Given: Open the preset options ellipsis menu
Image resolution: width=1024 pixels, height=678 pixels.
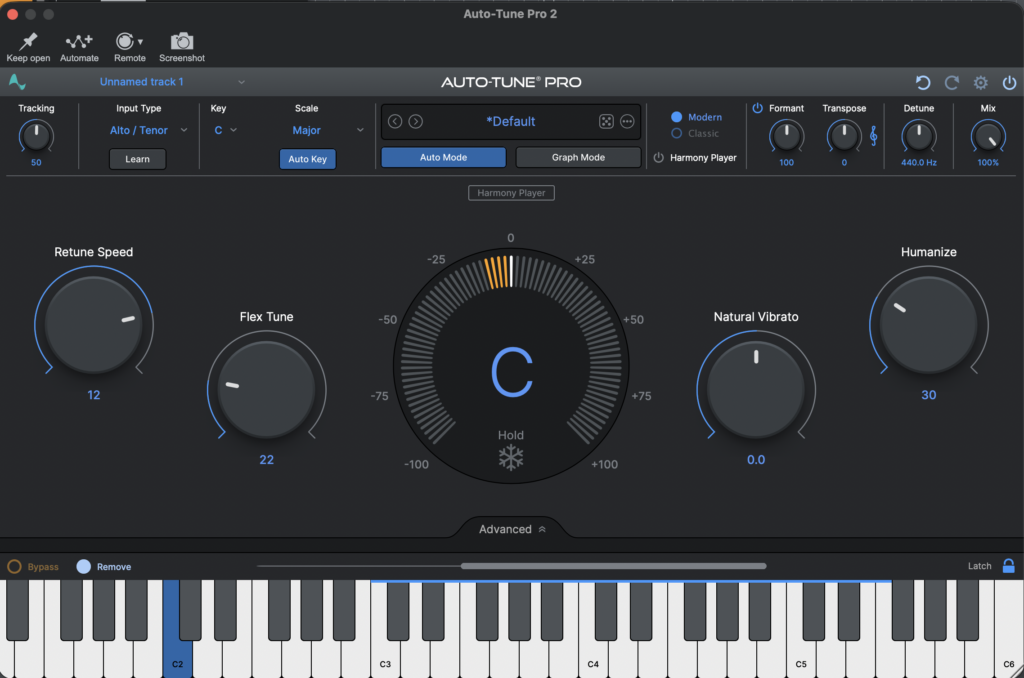Looking at the screenshot, I should click(627, 121).
